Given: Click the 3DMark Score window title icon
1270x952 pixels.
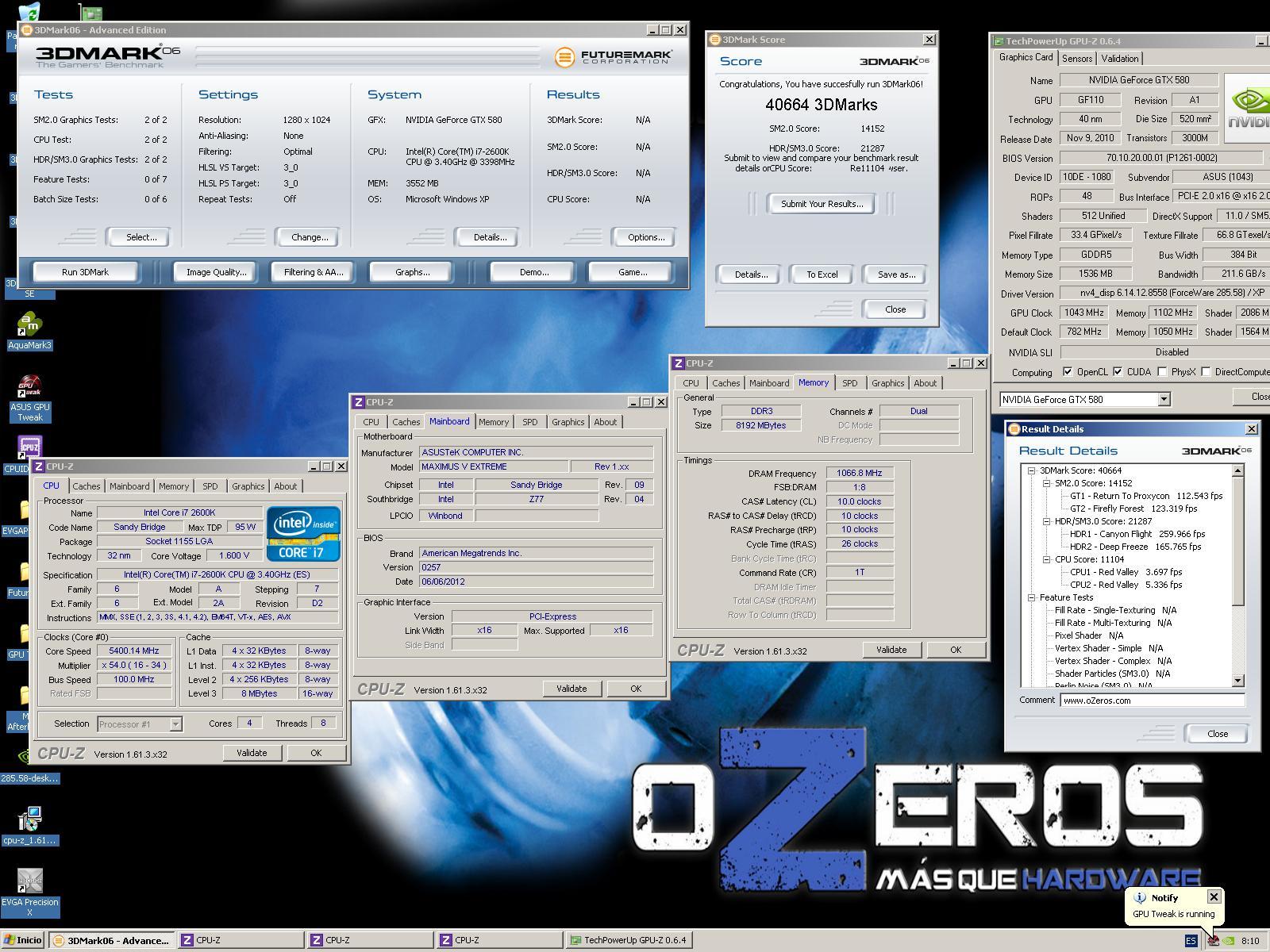Looking at the screenshot, I should [714, 40].
